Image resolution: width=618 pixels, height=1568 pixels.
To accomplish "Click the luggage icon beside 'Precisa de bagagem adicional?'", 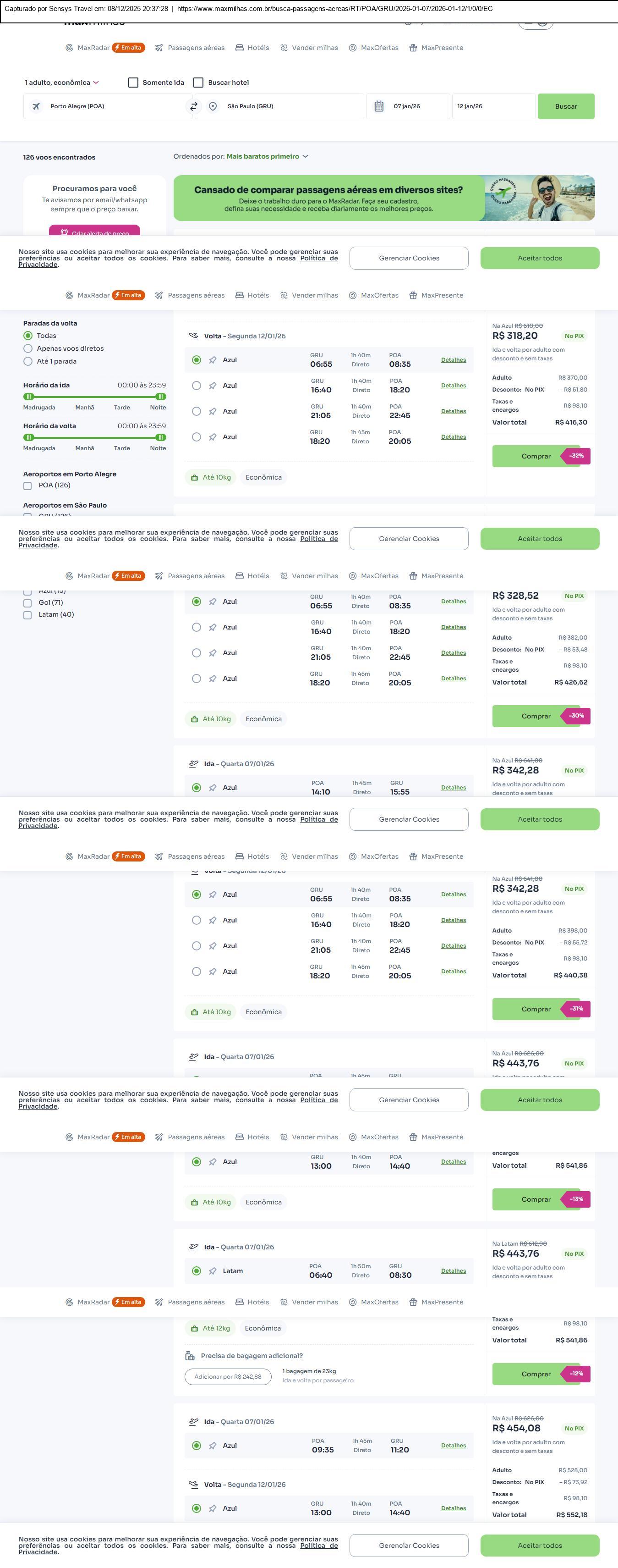I will pos(190,1356).
